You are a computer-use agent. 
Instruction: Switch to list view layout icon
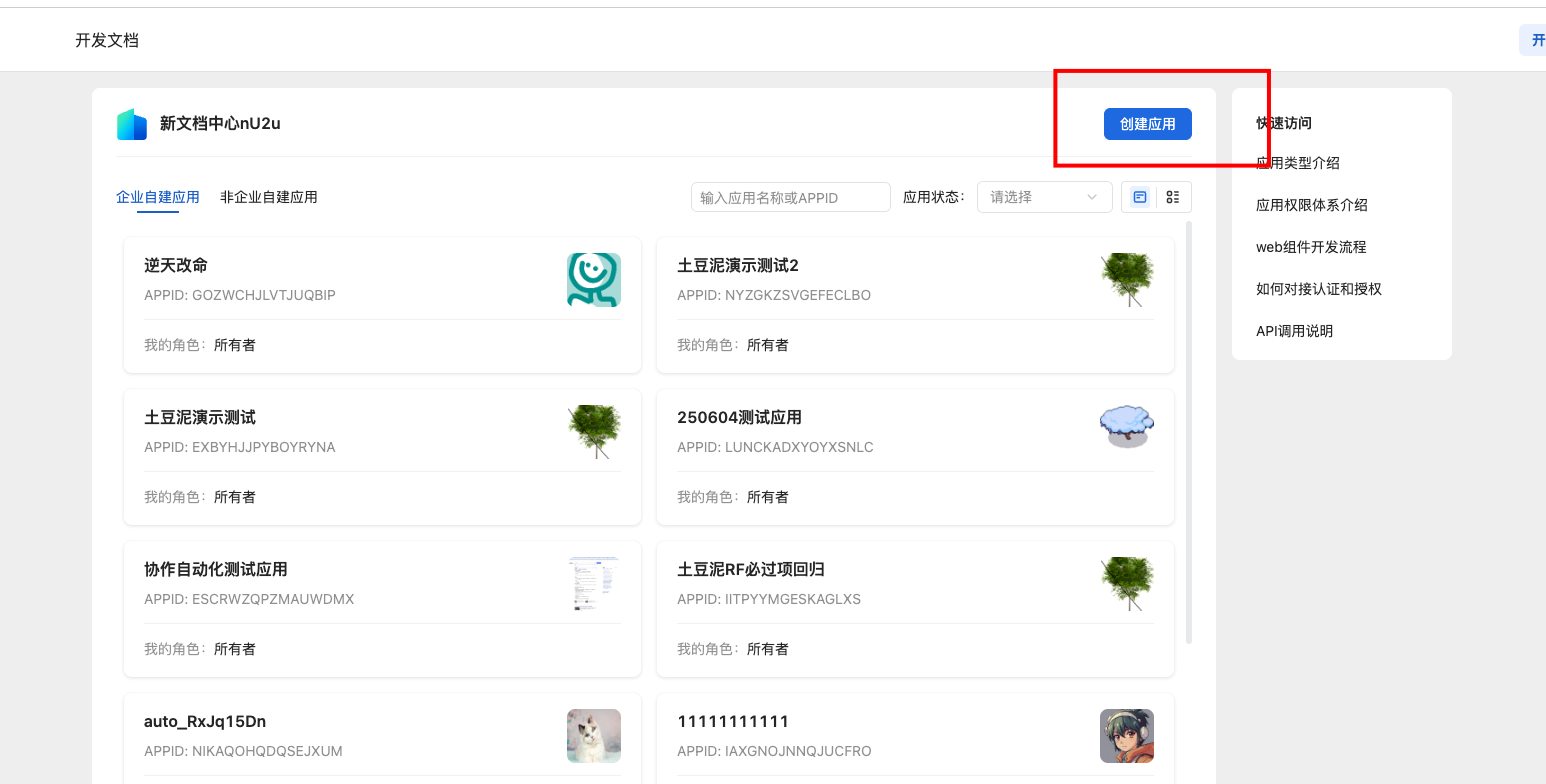coord(1173,197)
